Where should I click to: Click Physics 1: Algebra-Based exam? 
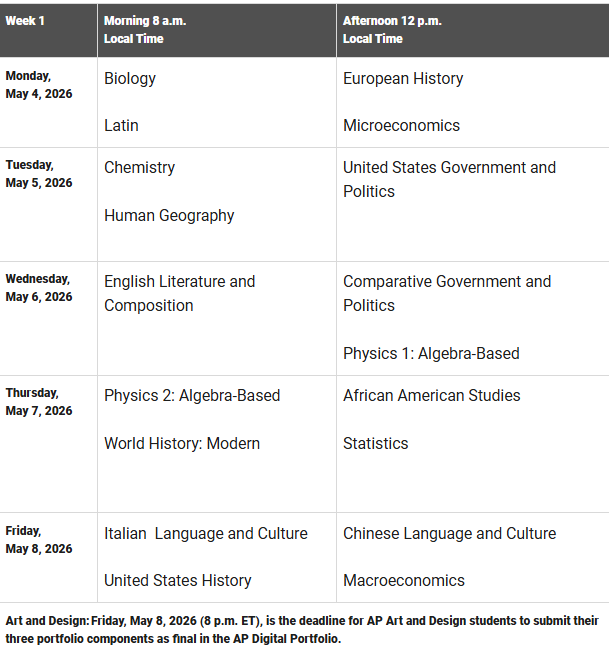[x=431, y=353]
